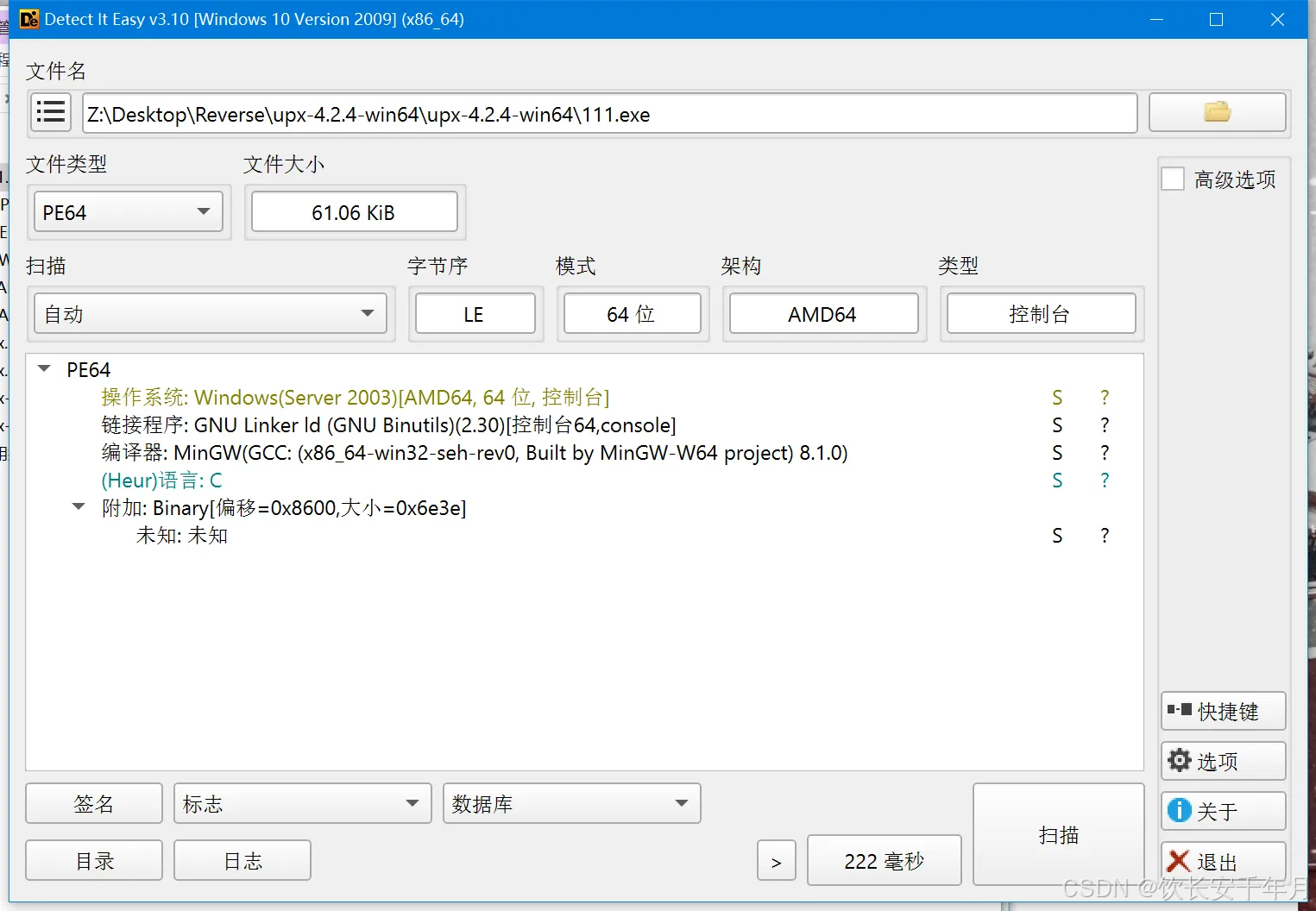The image size is (1316, 911).
Task: Click the PE64 root tree label
Action: pyautogui.click(x=89, y=369)
